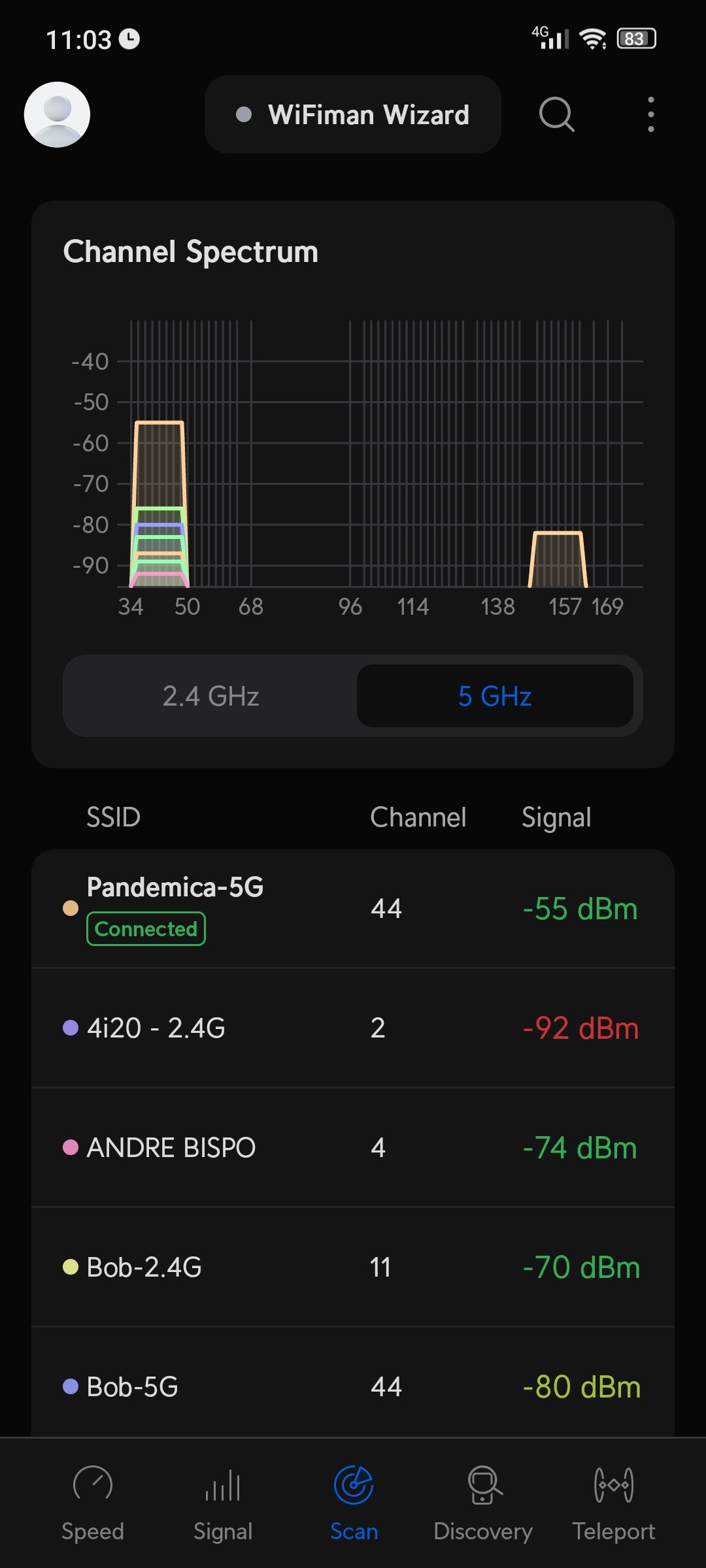706x1568 pixels.
Task: Switch spectrum to 2.4 GHz band
Action: 210,696
